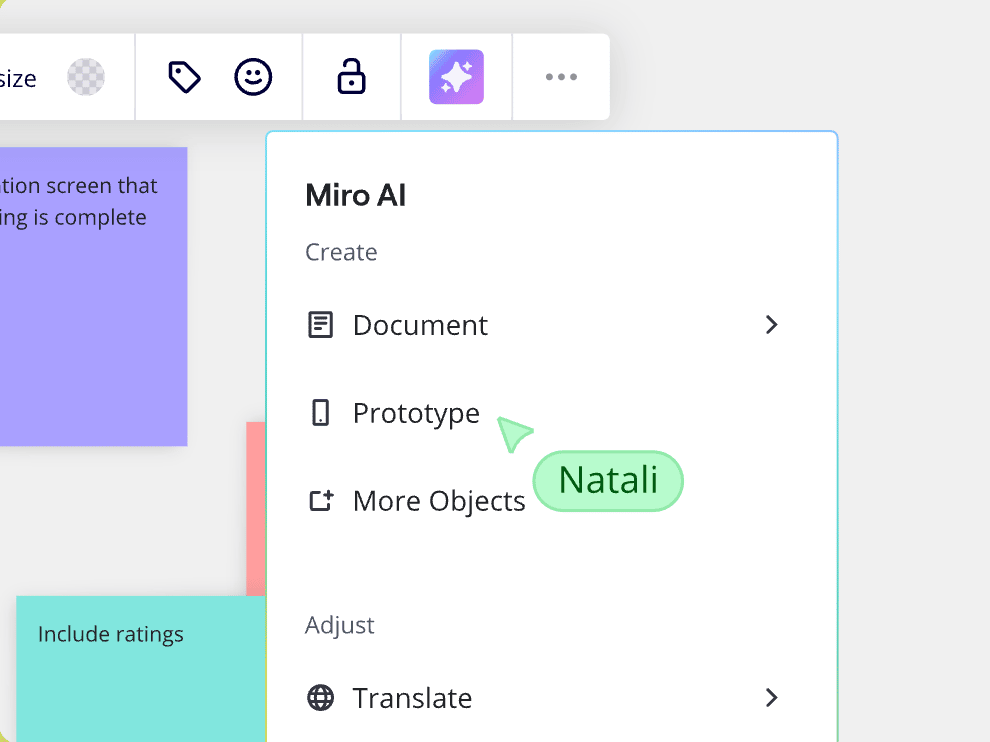Expand the Document submenu chevron
The image size is (990, 742).
point(771,325)
